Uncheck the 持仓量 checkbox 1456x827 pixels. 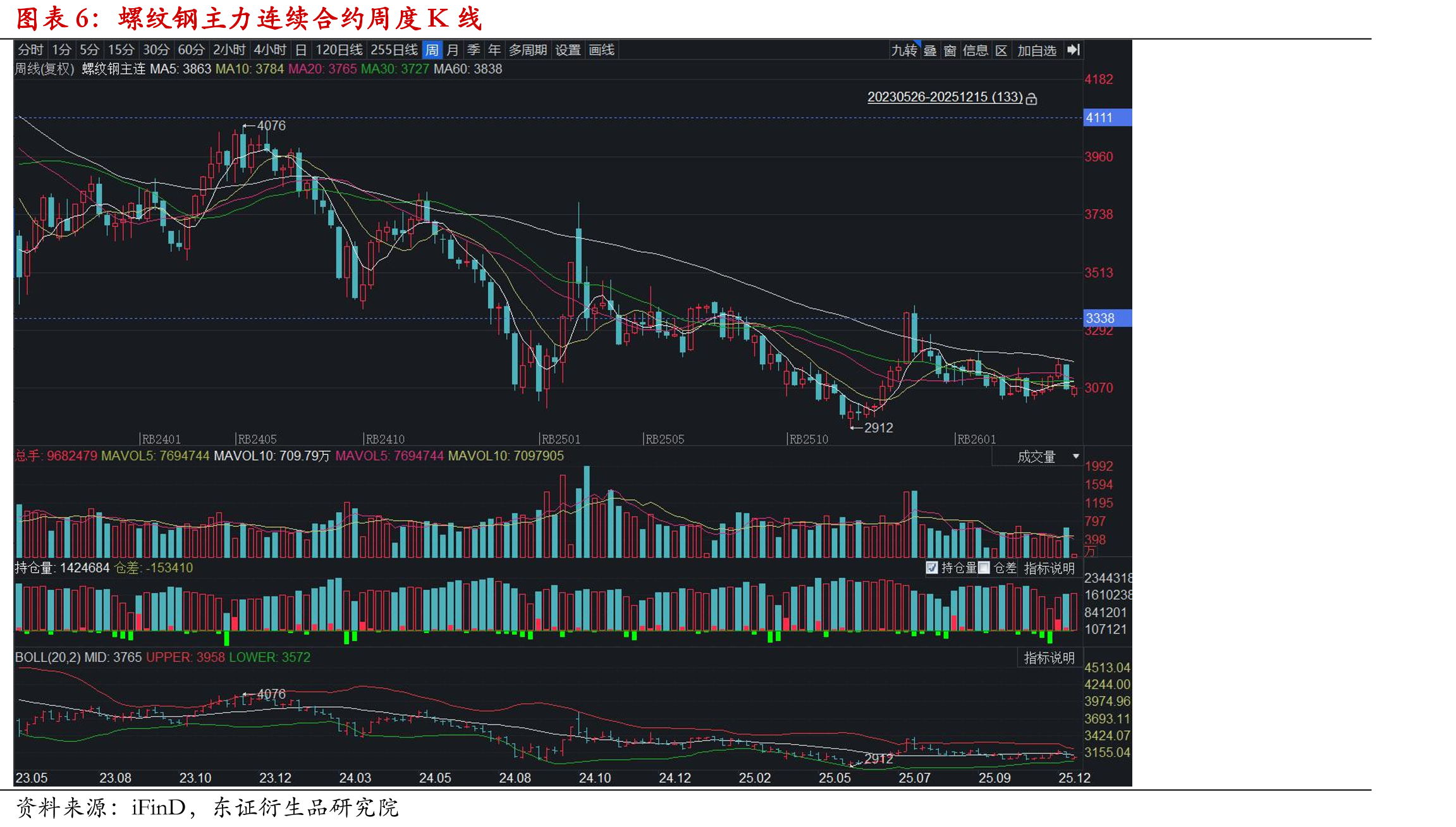click(931, 568)
